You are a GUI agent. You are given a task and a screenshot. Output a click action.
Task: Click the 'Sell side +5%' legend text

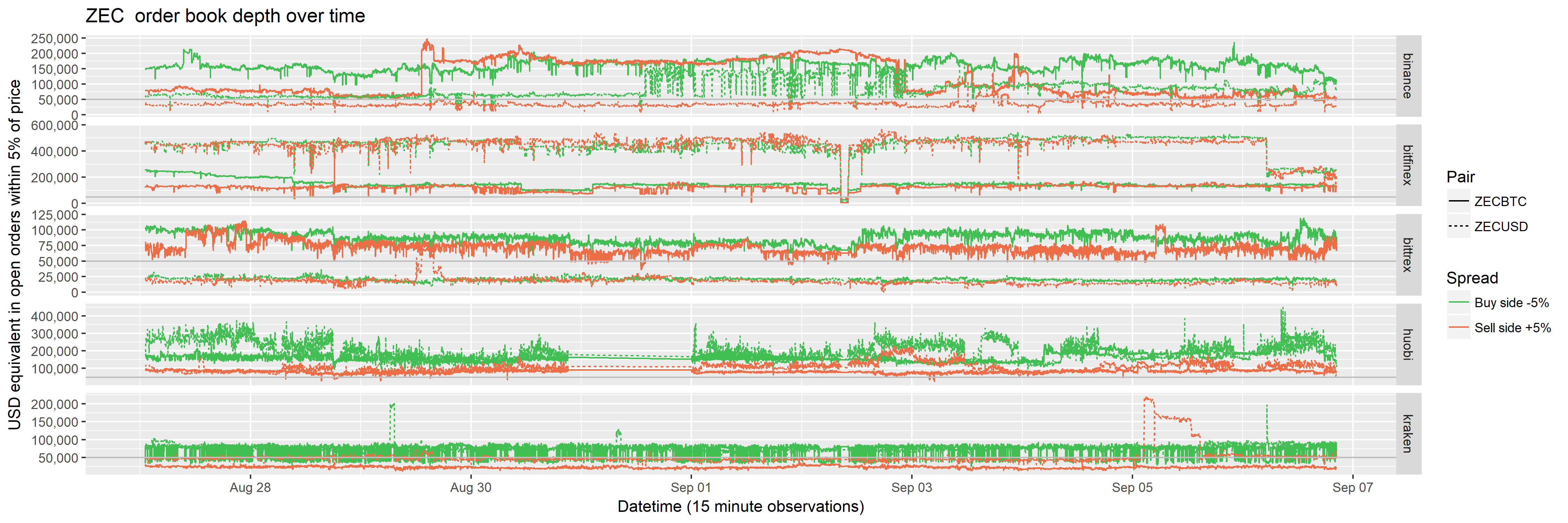1513,327
